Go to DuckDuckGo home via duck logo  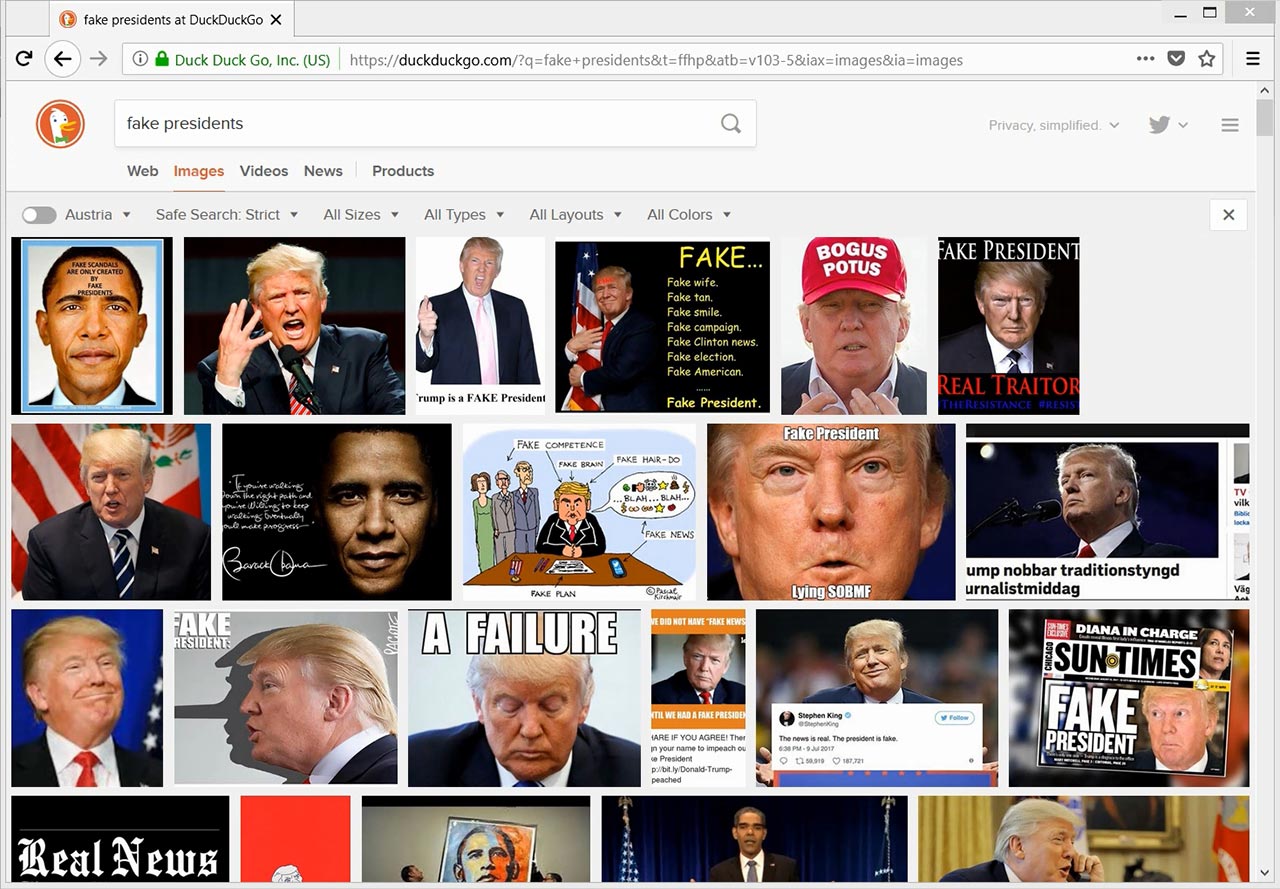point(60,124)
